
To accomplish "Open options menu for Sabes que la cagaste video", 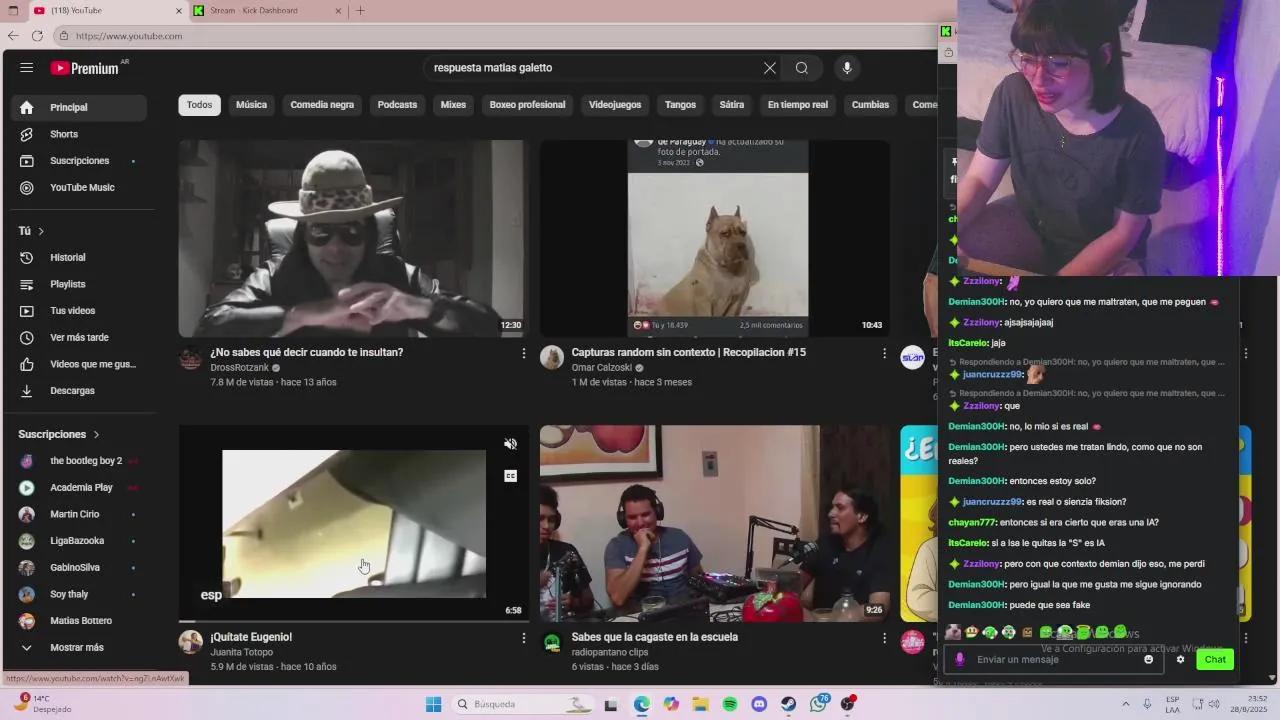I will coord(884,638).
